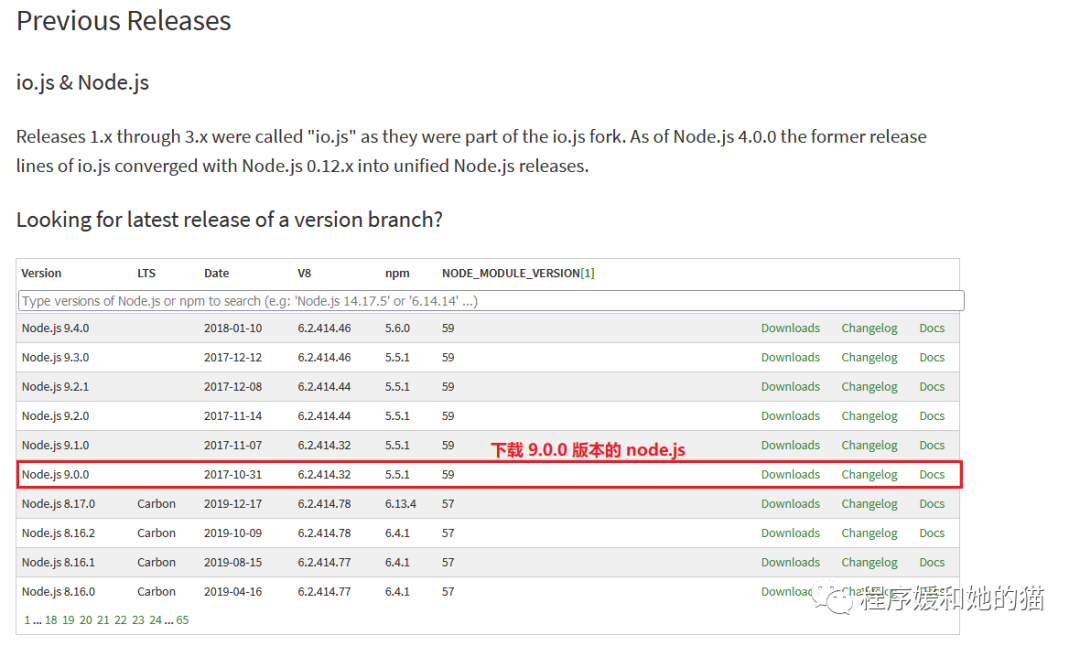Image resolution: width=1080 pixels, height=646 pixels.
Task: Open Downloads for Node.js 9.2.0
Action: pos(790,416)
